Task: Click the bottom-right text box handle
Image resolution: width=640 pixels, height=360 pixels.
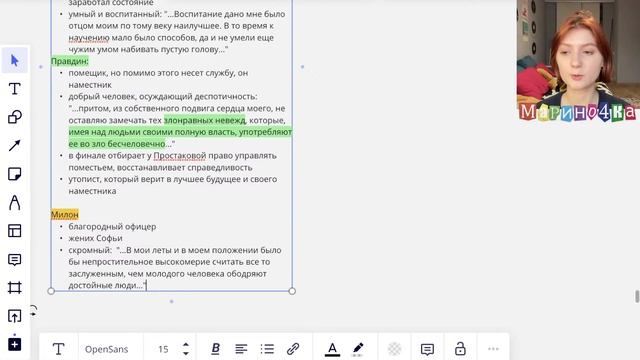Action: [x=292, y=291]
